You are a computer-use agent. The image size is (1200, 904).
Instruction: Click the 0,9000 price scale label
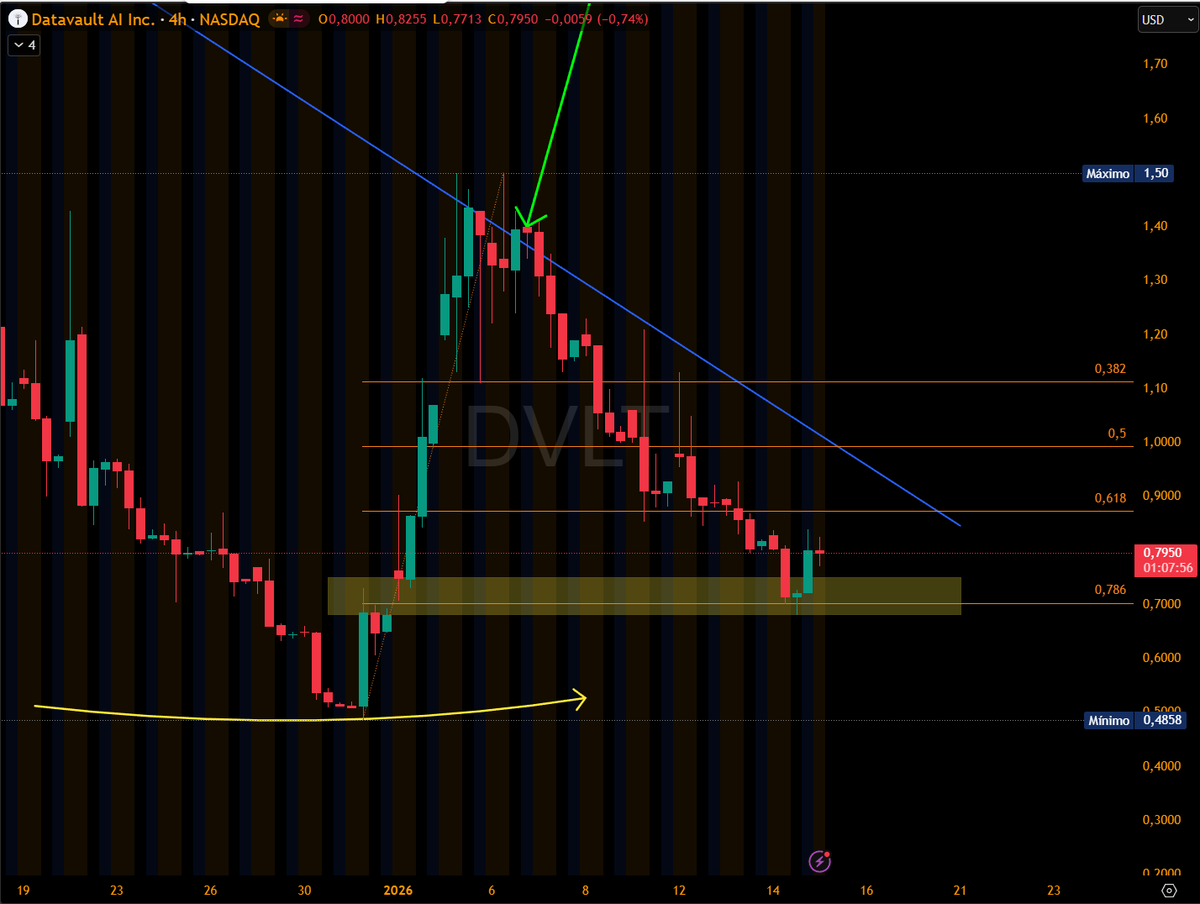point(1160,496)
